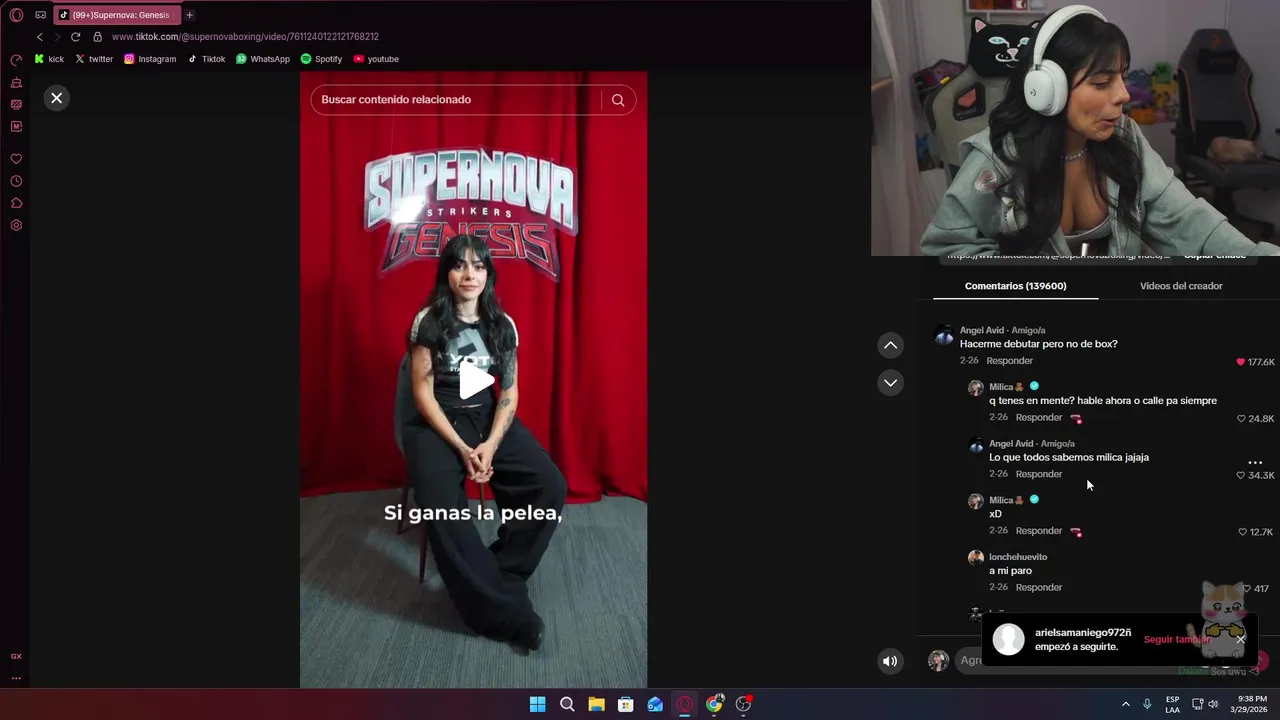
Task: Close the TikTok video viewer
Action: (x=56, y=98)
